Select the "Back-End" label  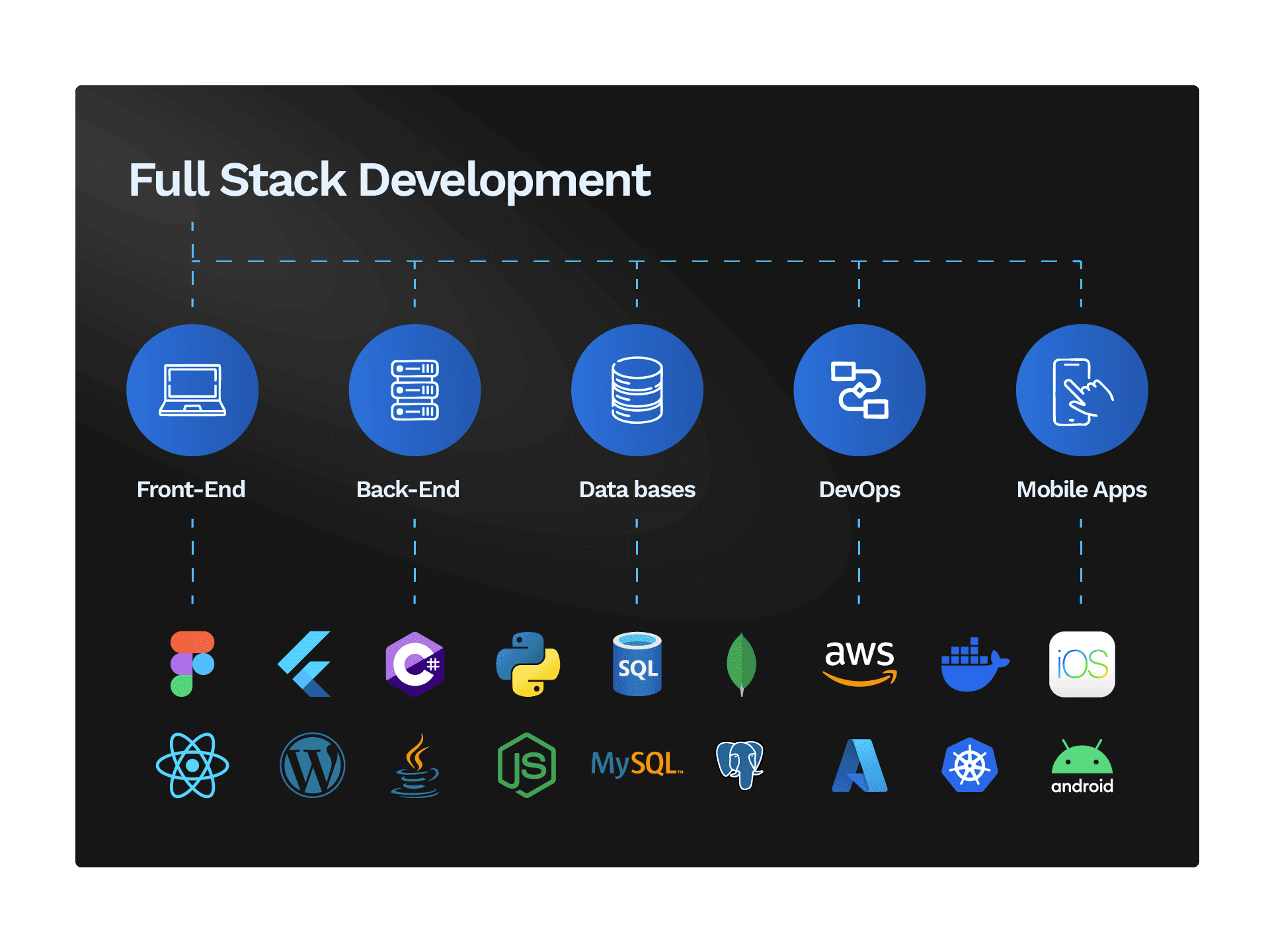[x=408, y=489]
